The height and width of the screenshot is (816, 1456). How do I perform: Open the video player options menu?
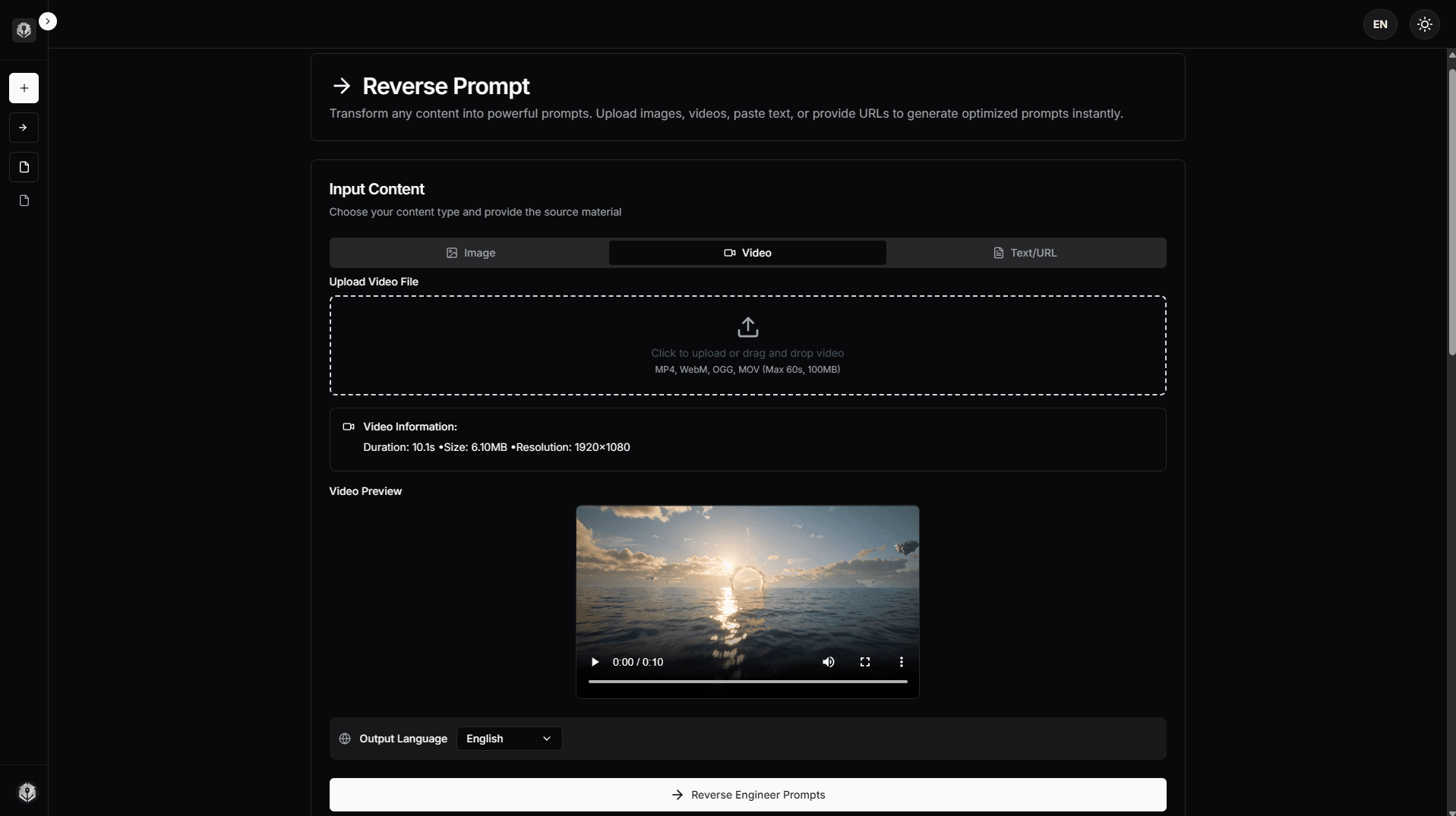[x=900, y=662]
